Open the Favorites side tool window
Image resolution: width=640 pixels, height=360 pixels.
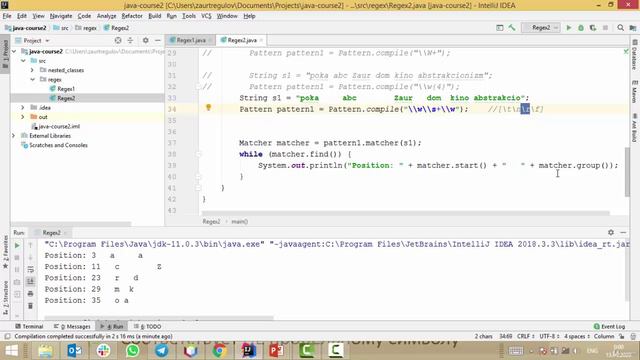tap(5, 252)
